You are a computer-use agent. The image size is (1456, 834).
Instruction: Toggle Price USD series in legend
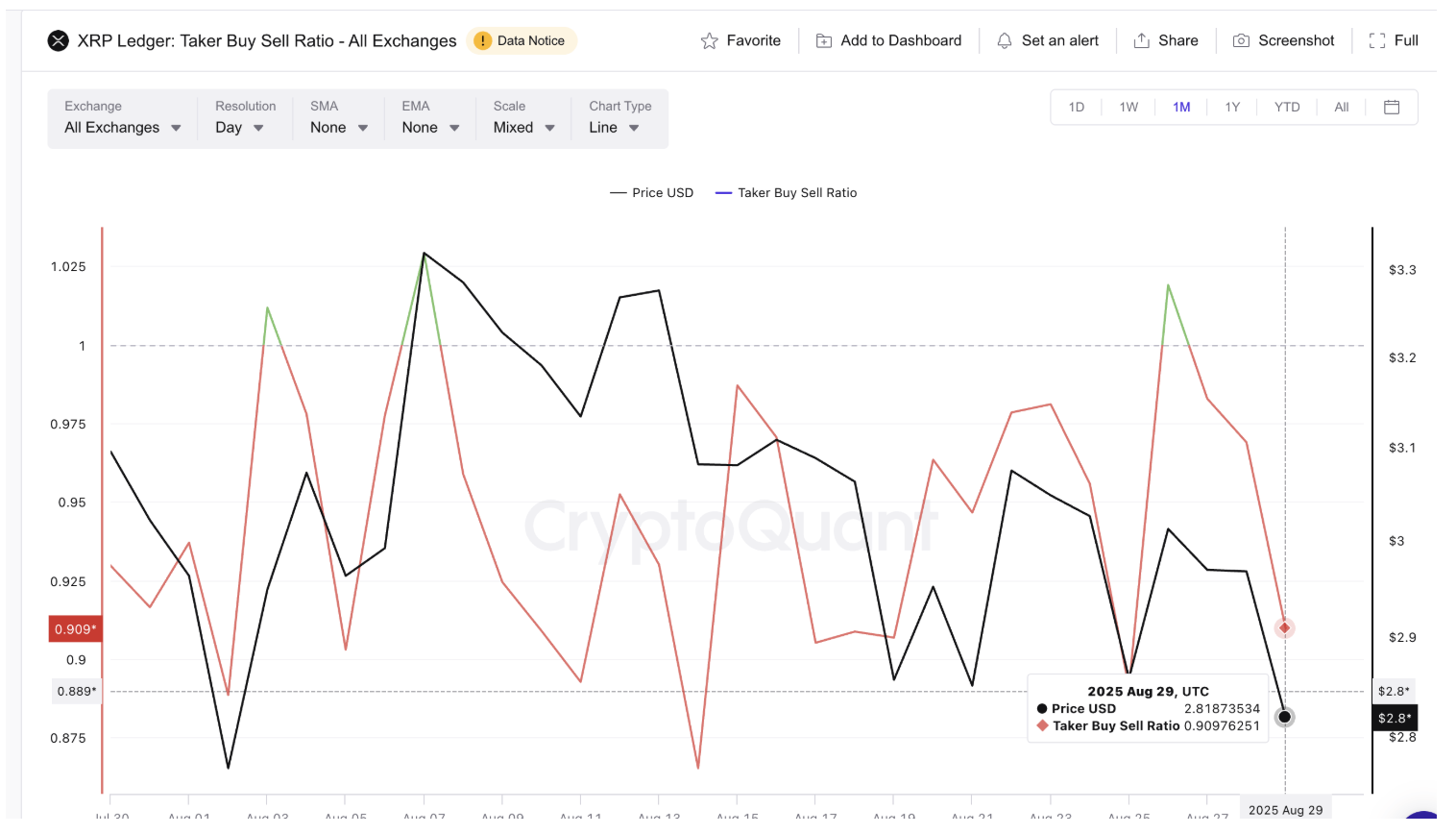[652, 193]
